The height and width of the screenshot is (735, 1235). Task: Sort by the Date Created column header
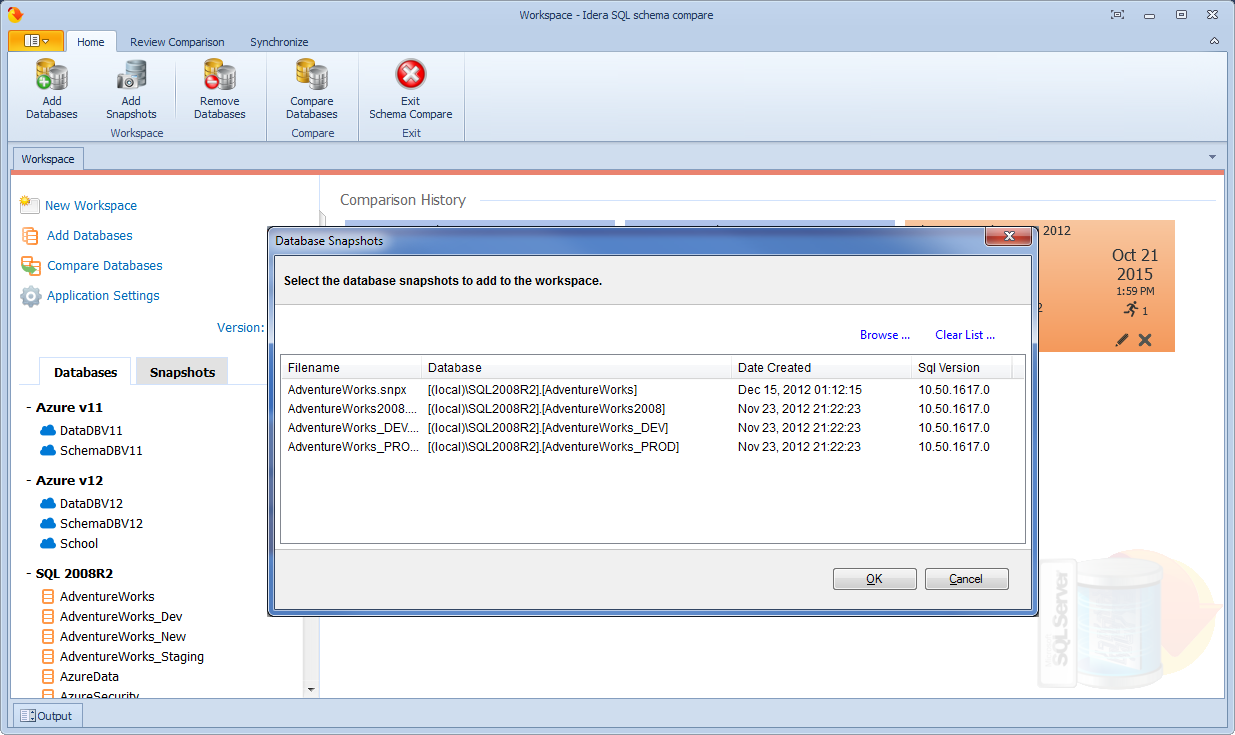[x=821, y=367]
